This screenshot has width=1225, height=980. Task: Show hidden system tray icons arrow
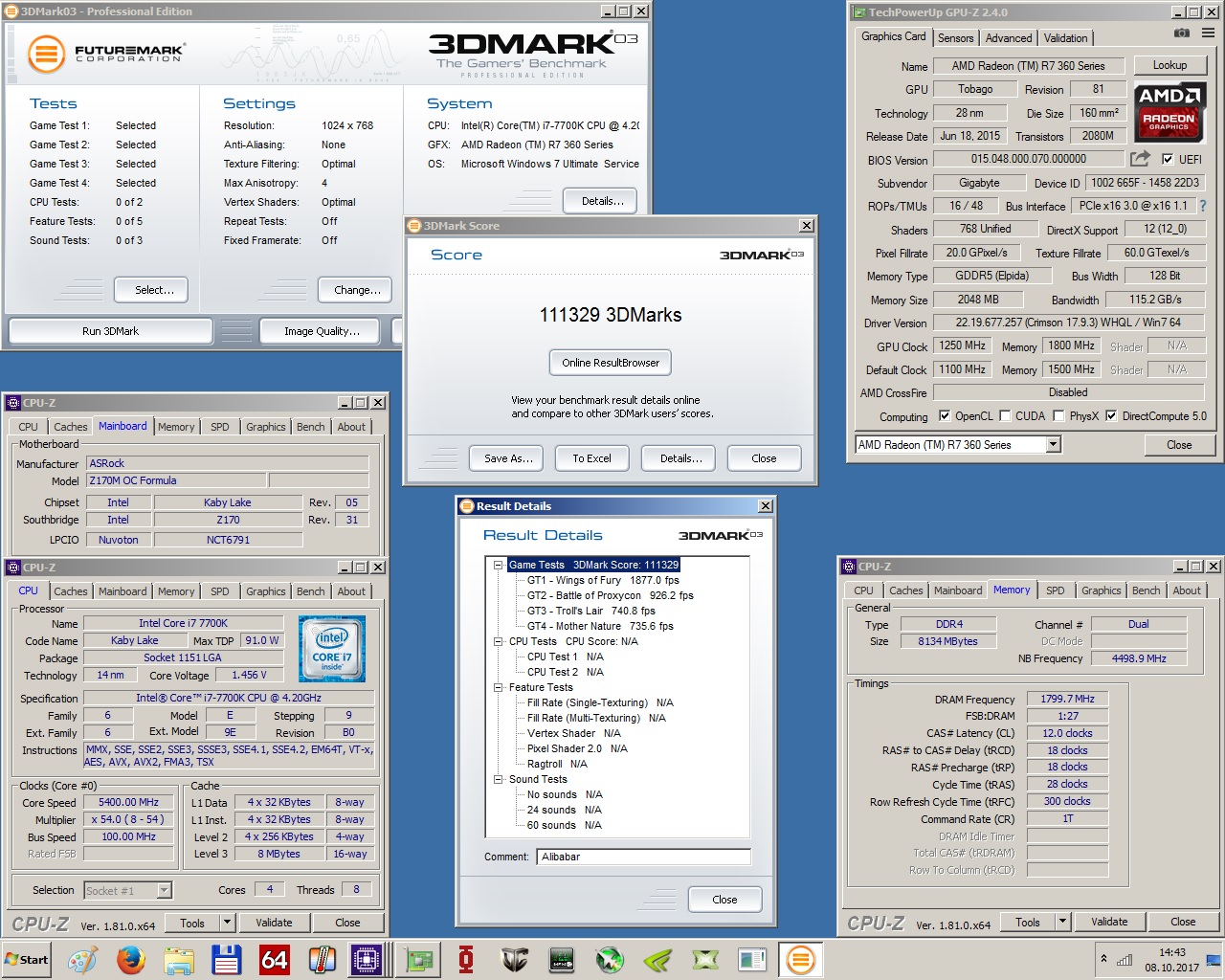1103,959
